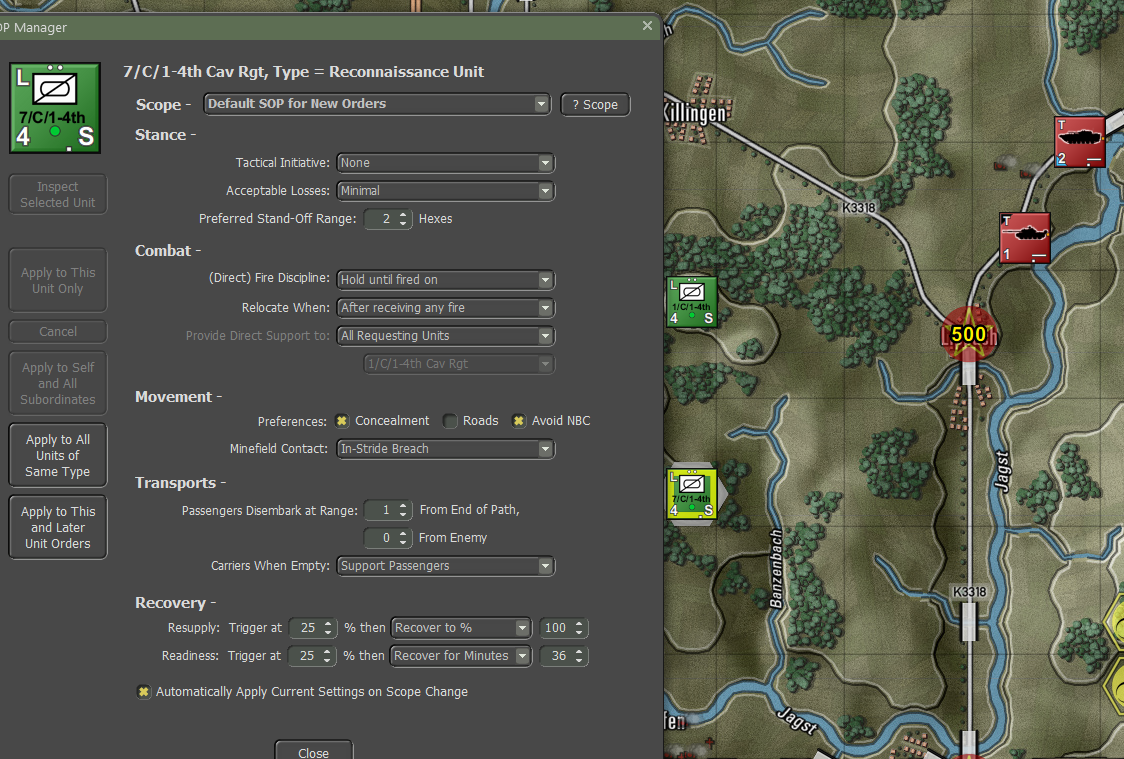Select the yellow highlighted 7/C/1-4th unit on map
This screenshot has height=759, width=1124.
coord(692,494)
